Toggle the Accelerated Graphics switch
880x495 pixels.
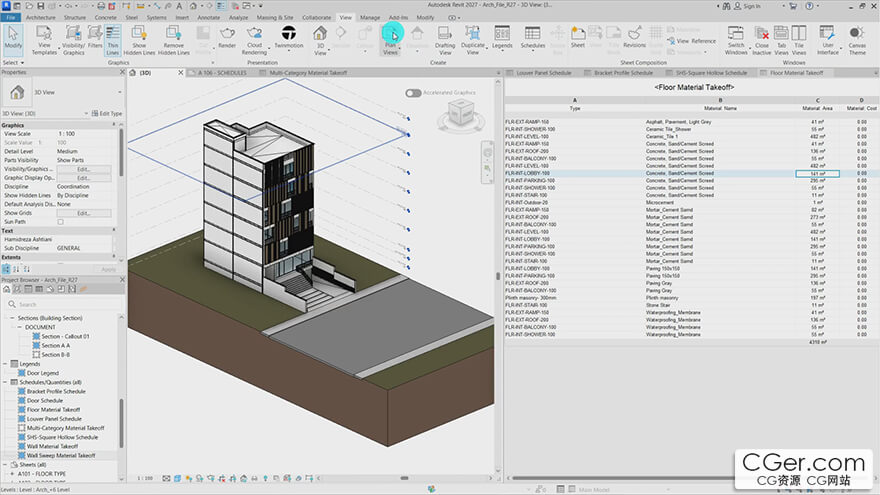coord(413,93)
